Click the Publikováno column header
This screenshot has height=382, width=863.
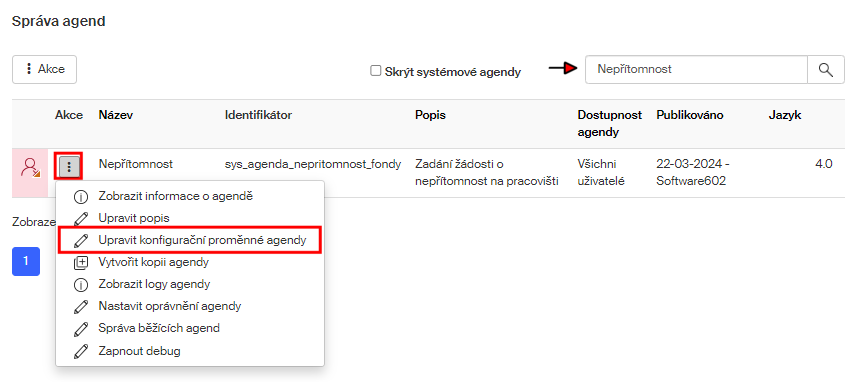click(690, 115)
